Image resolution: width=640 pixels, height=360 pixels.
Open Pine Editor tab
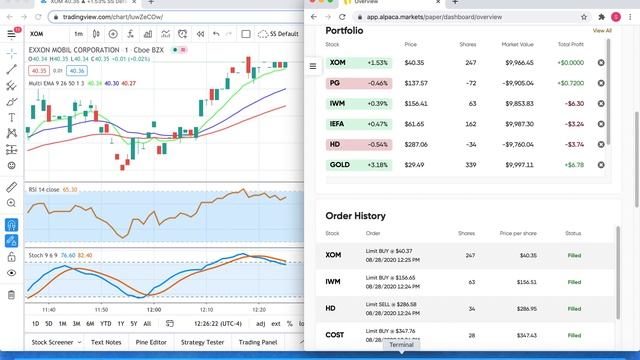pyautogui.click(x=151, y=342)
